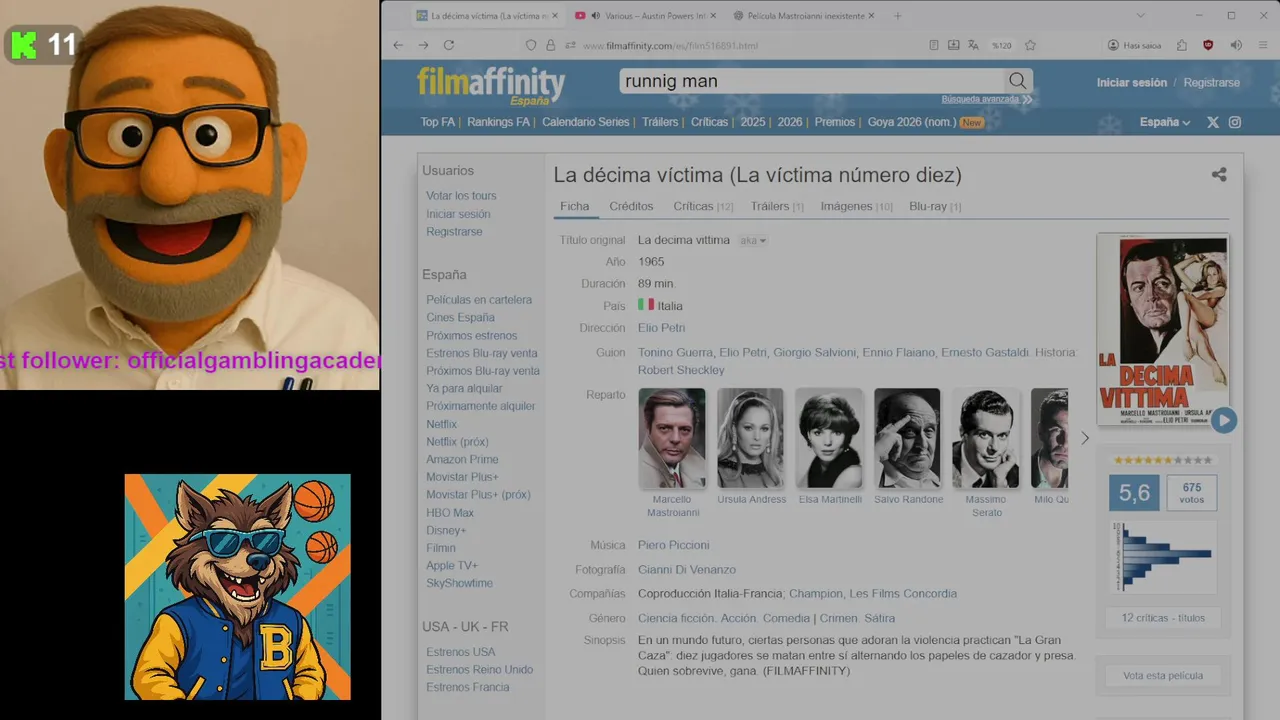
Task: Open Top FA in the nav bar
Action: click(x=437, y=122)
